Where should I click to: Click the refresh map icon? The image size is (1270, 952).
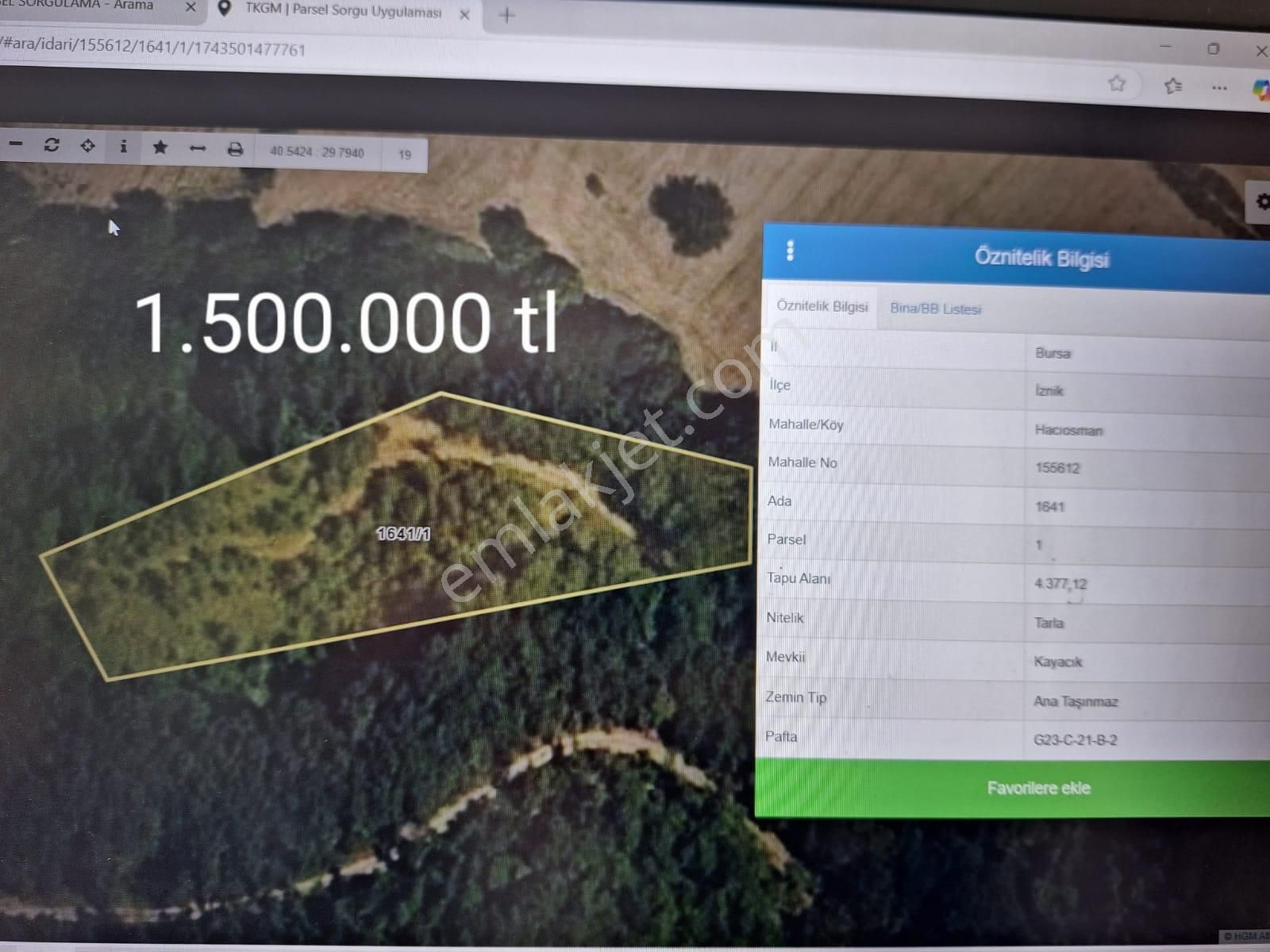(52, 145)
